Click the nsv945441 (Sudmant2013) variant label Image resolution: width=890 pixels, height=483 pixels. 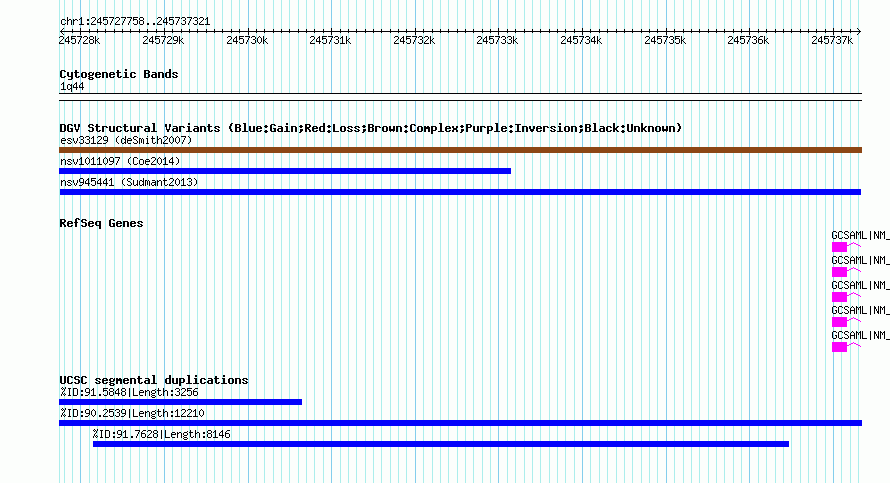tap(129, 182)
